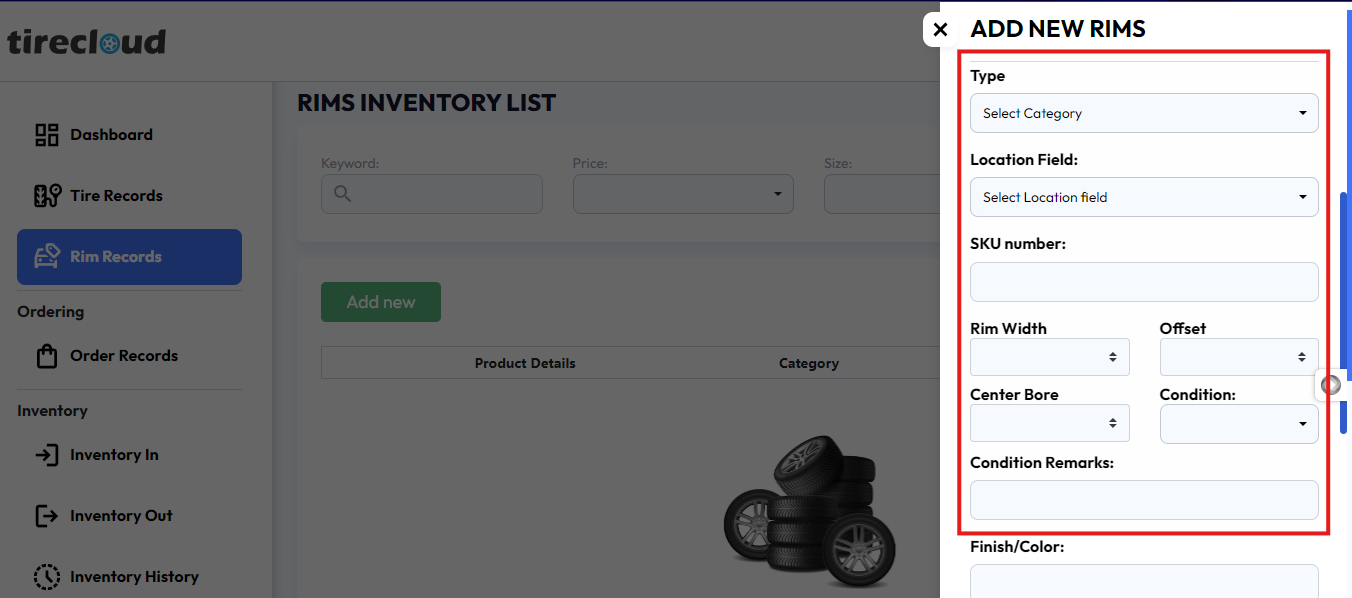Open the Type Select Category dropdown
This screenshot has width=1352, height=598.
point(1144,113)
